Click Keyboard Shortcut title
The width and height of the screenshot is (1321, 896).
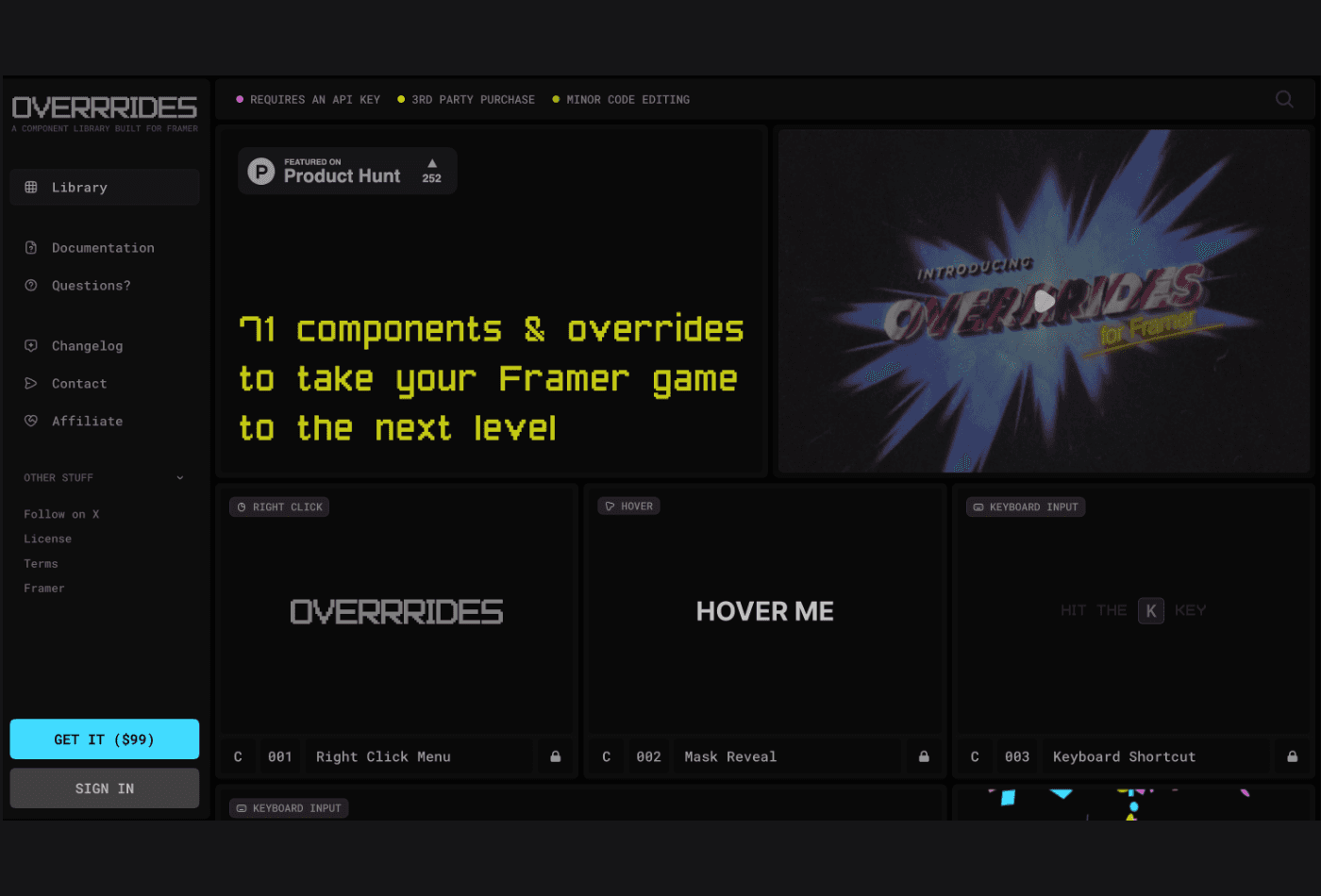point(1124,756)
